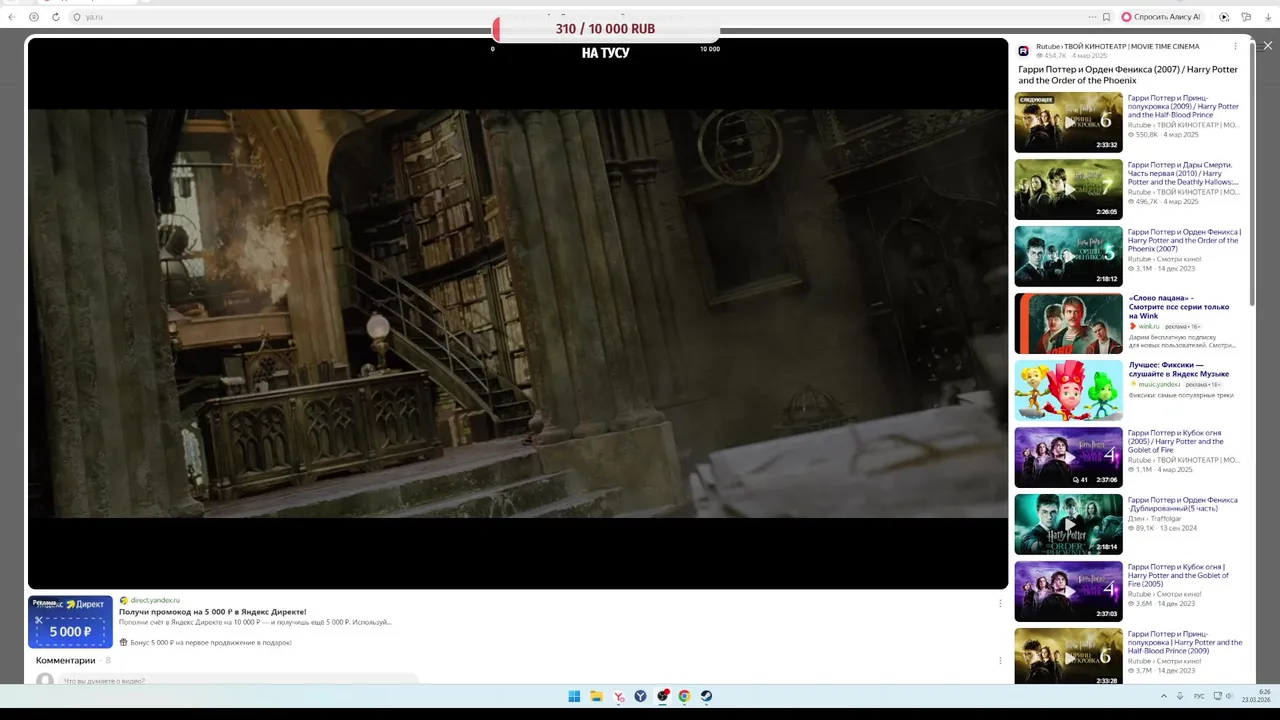Click the video title Гарри Поттер и Орден Феникса (2007)

click(x=1128, y=75)
